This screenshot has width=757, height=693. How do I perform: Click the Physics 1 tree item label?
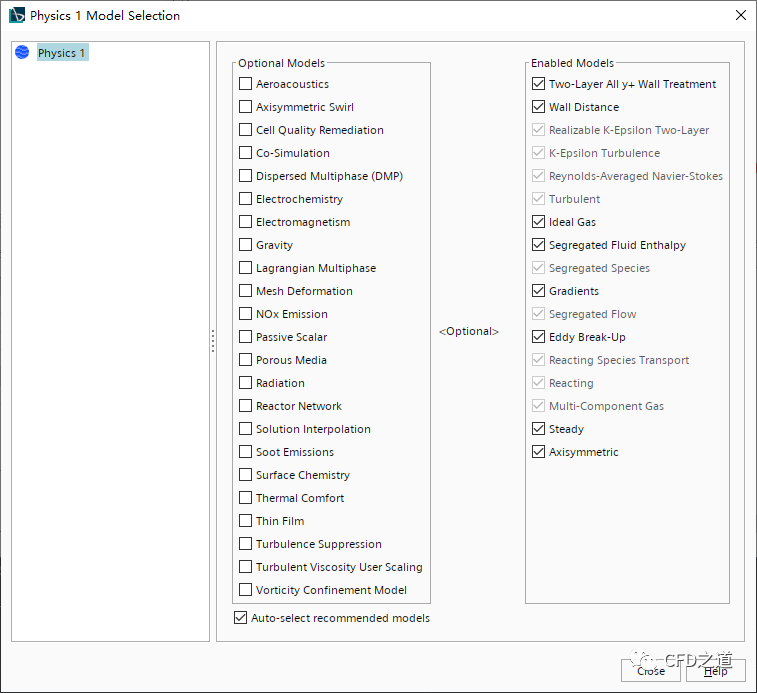pos(61,53)
